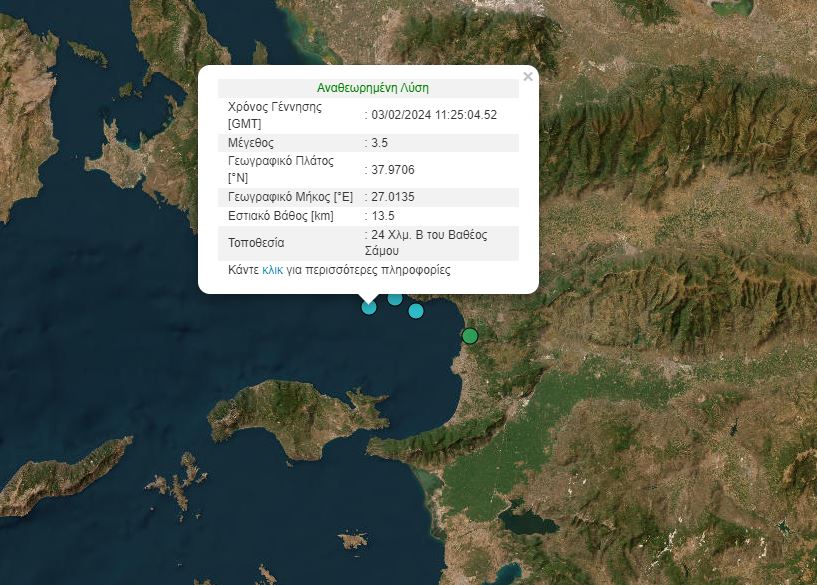The width and height of the screenshot is (817, 585).
Task: Click the Τοποθεσία location description row
Action: pos(300,243)
